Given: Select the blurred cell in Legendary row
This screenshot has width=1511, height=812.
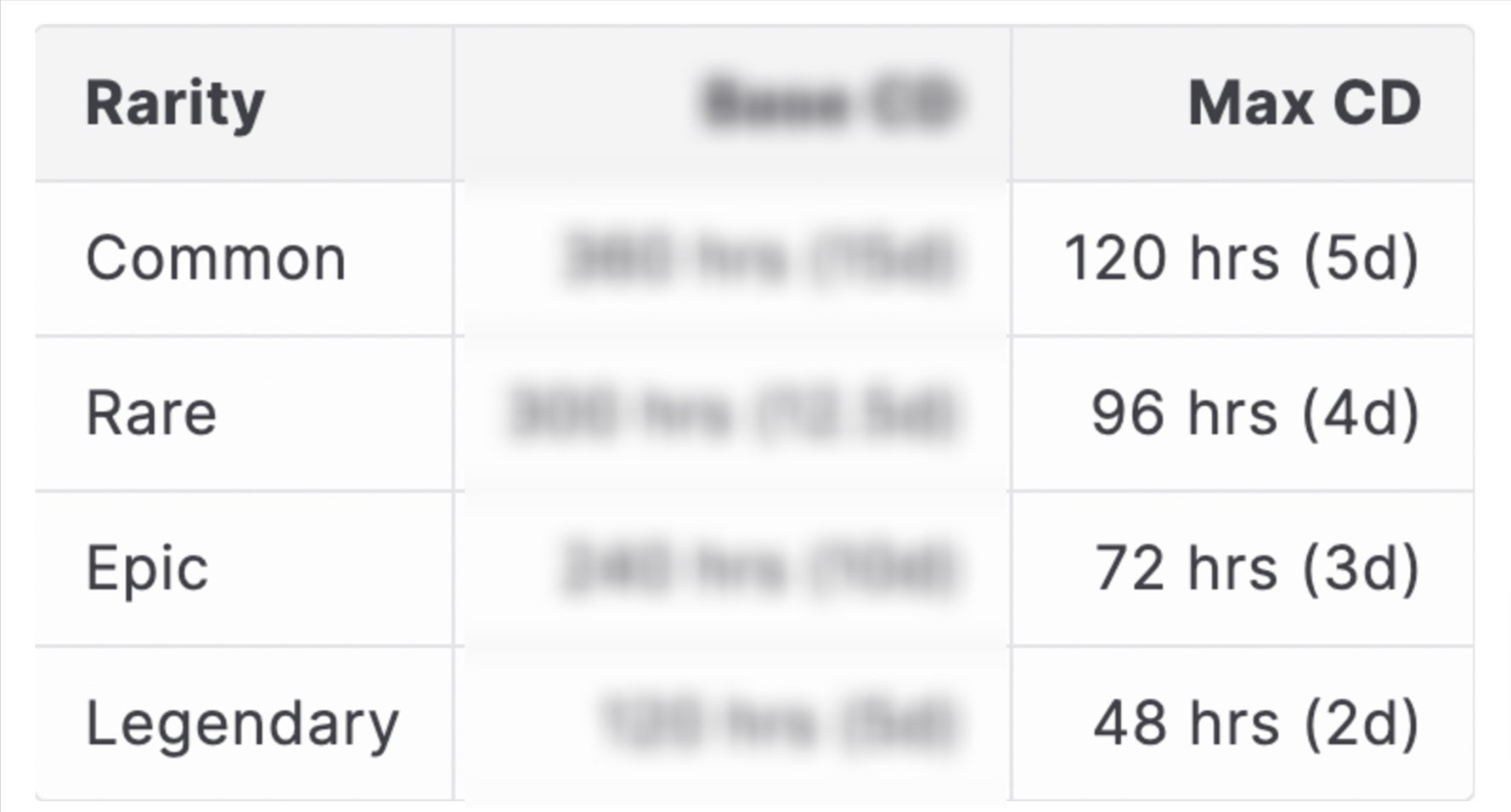Looking at the screenshot, I should pos(732,724).
